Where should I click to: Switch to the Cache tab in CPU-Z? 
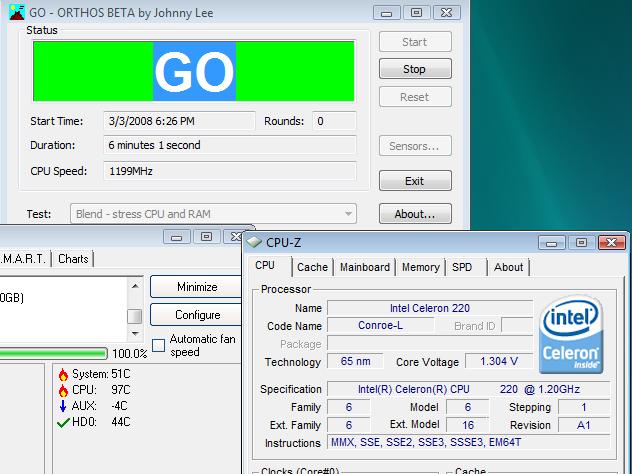coord(312,267)
